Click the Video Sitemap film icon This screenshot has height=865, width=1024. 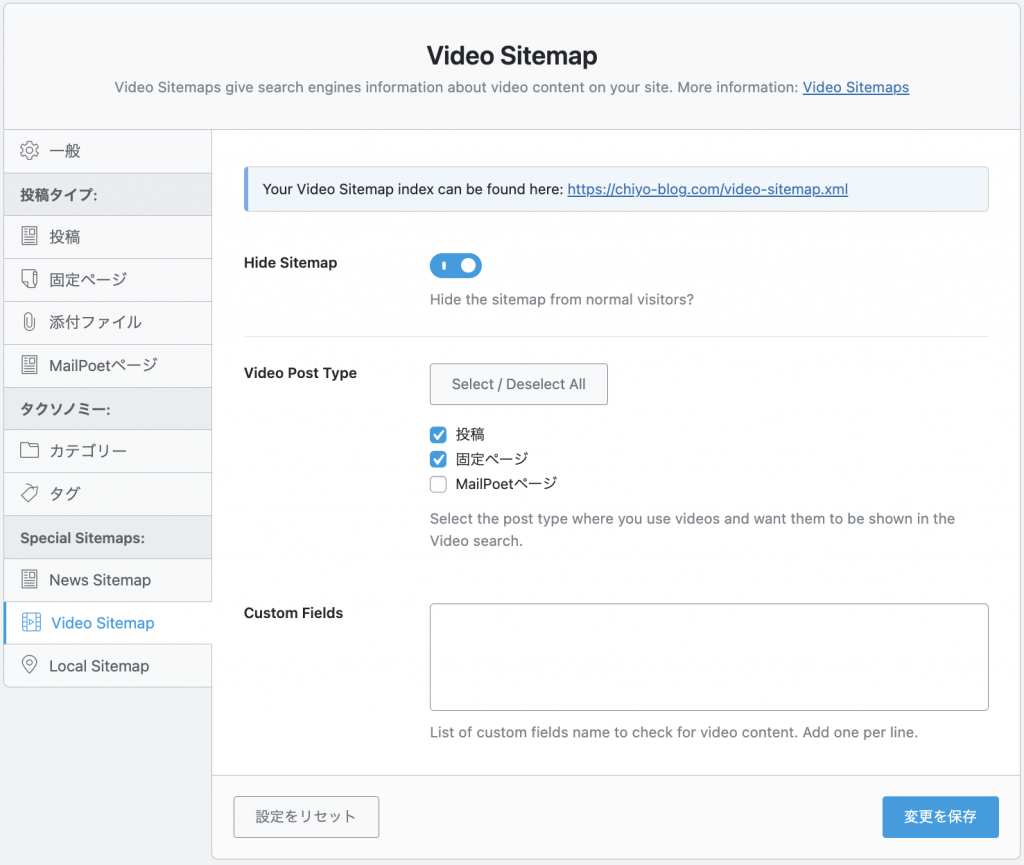(31, 623)
